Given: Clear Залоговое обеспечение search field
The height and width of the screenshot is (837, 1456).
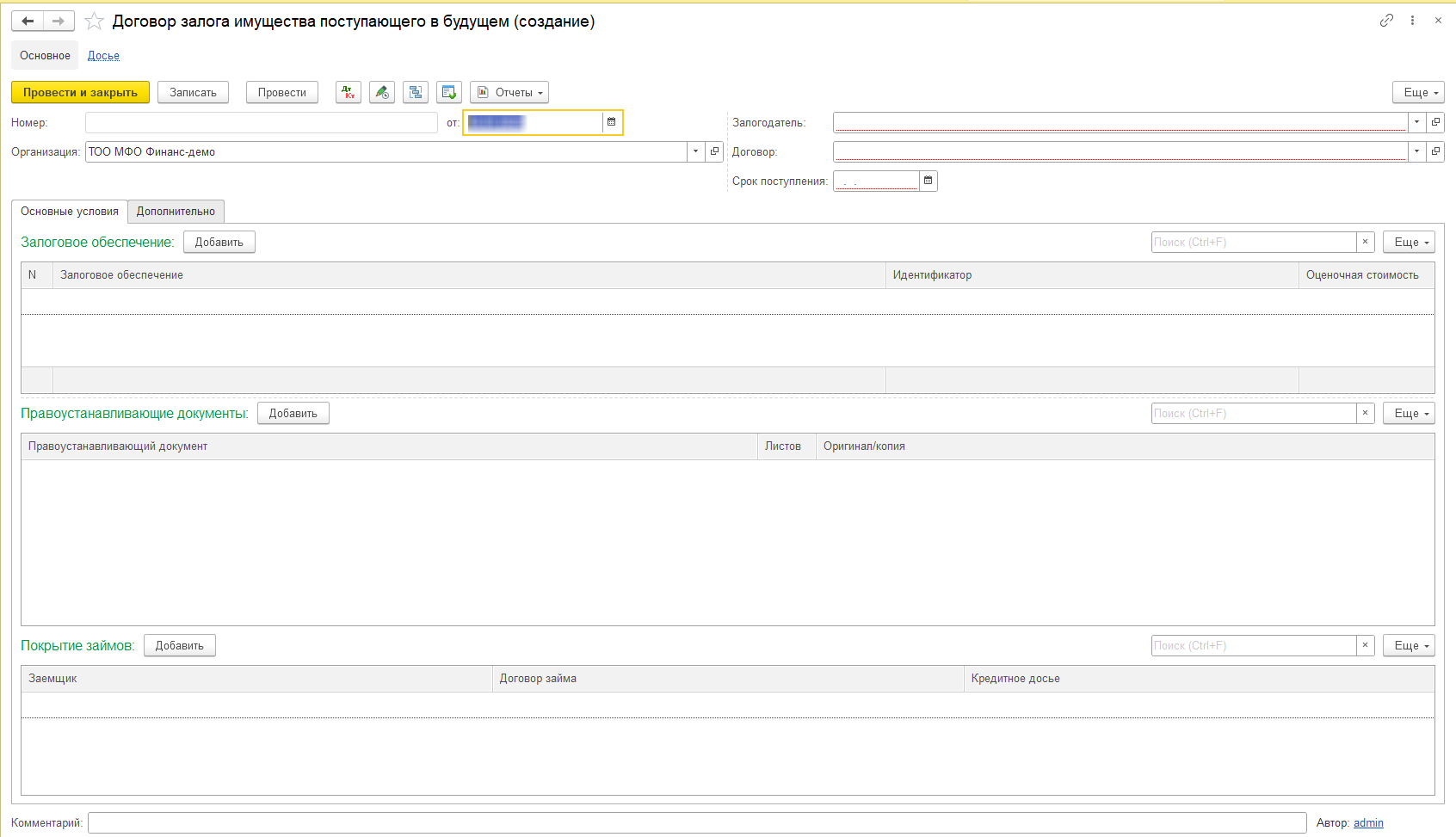Looking at the screenshot, I should click(x=1365, y=242).
